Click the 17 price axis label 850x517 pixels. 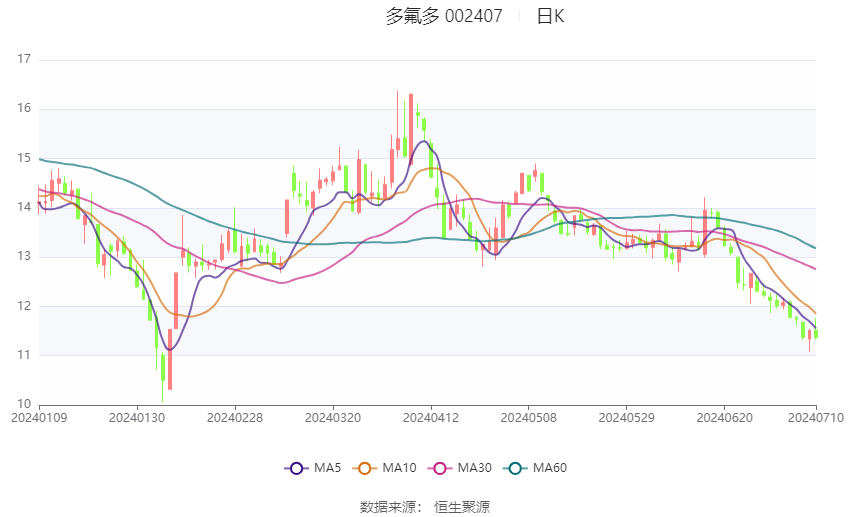[x=24, y=60]
